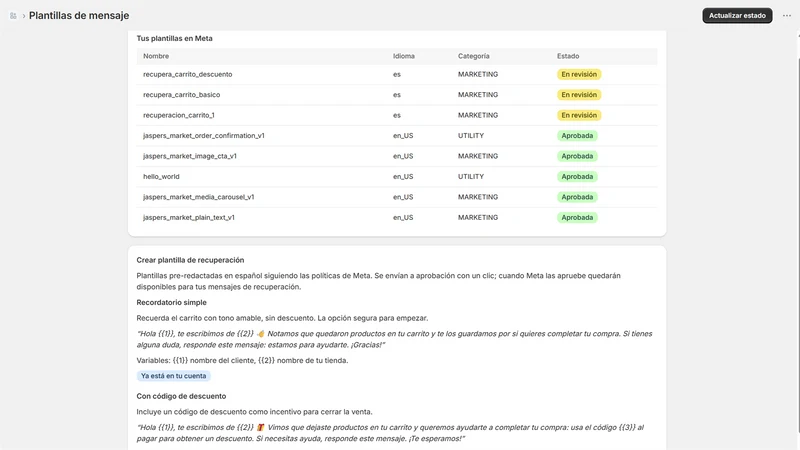The width and height of the screenshot is (800, 450).
Task: Select row recupera_carrito_descuento
Action: click(x=397, y=74)
